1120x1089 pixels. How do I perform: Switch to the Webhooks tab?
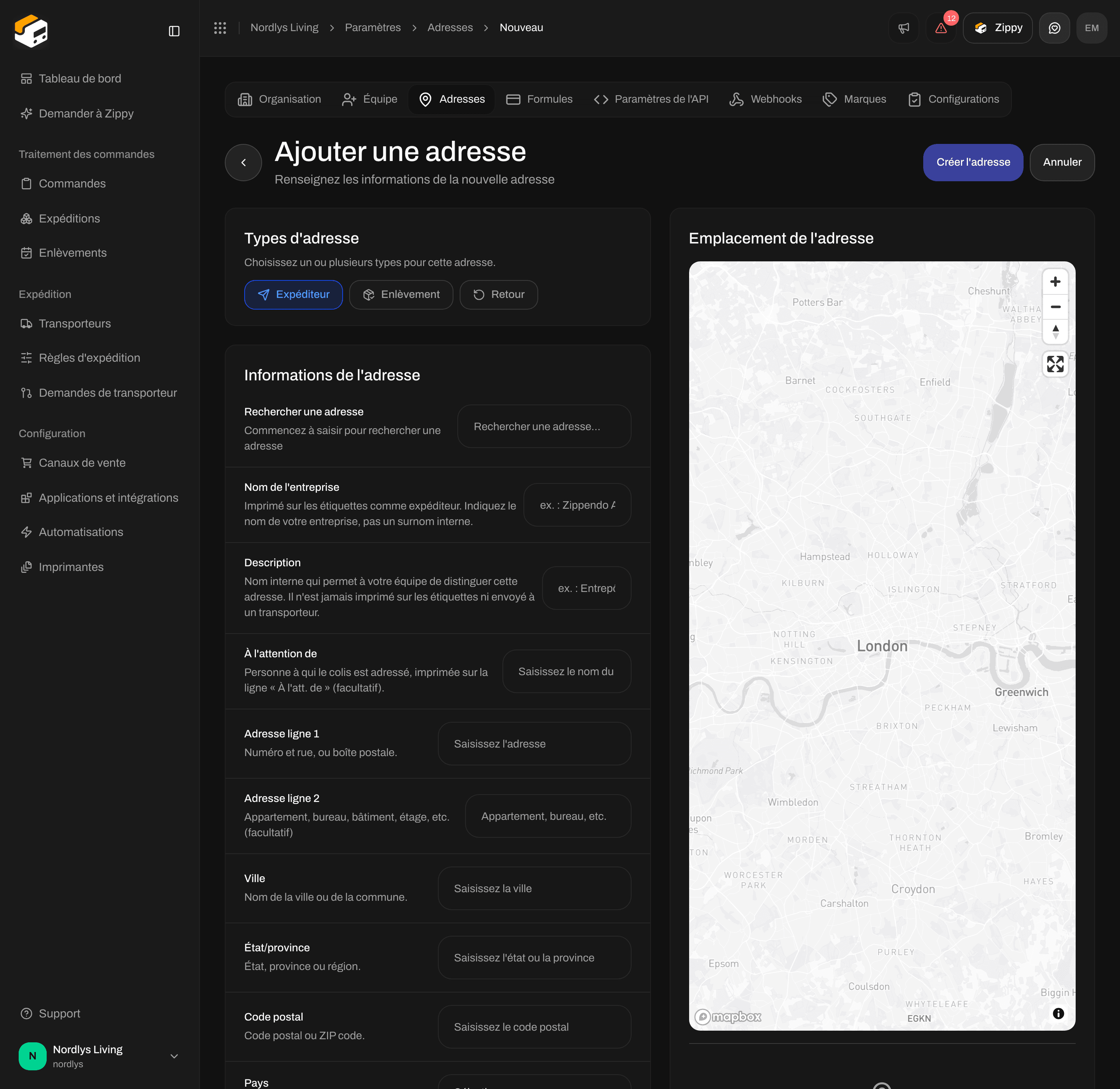coord(765,100)
